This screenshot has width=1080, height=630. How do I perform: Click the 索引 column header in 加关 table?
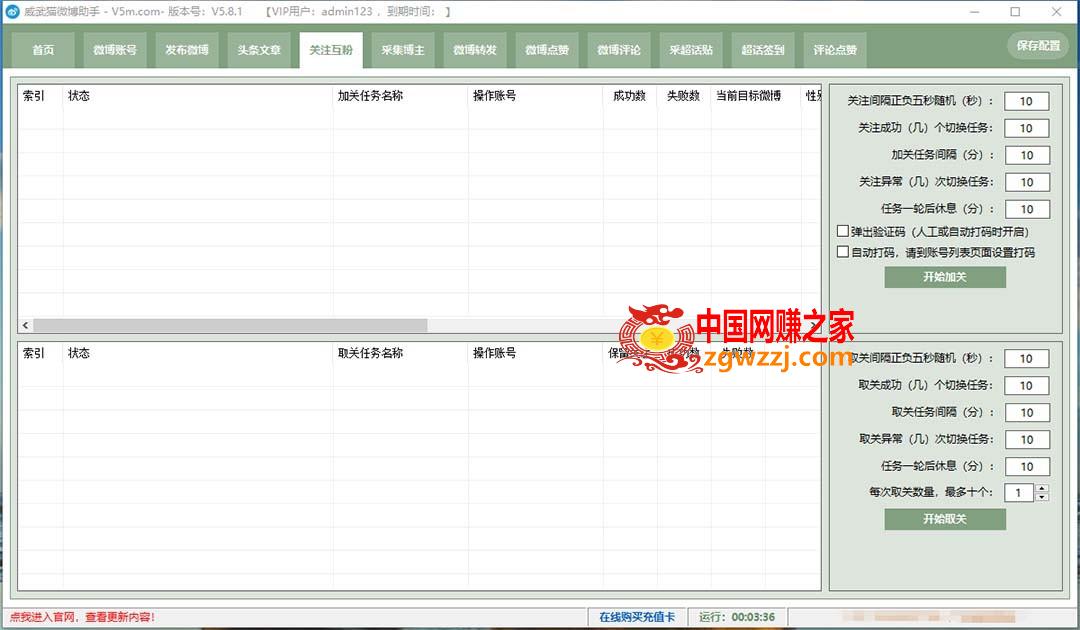(x=33, y=96)
